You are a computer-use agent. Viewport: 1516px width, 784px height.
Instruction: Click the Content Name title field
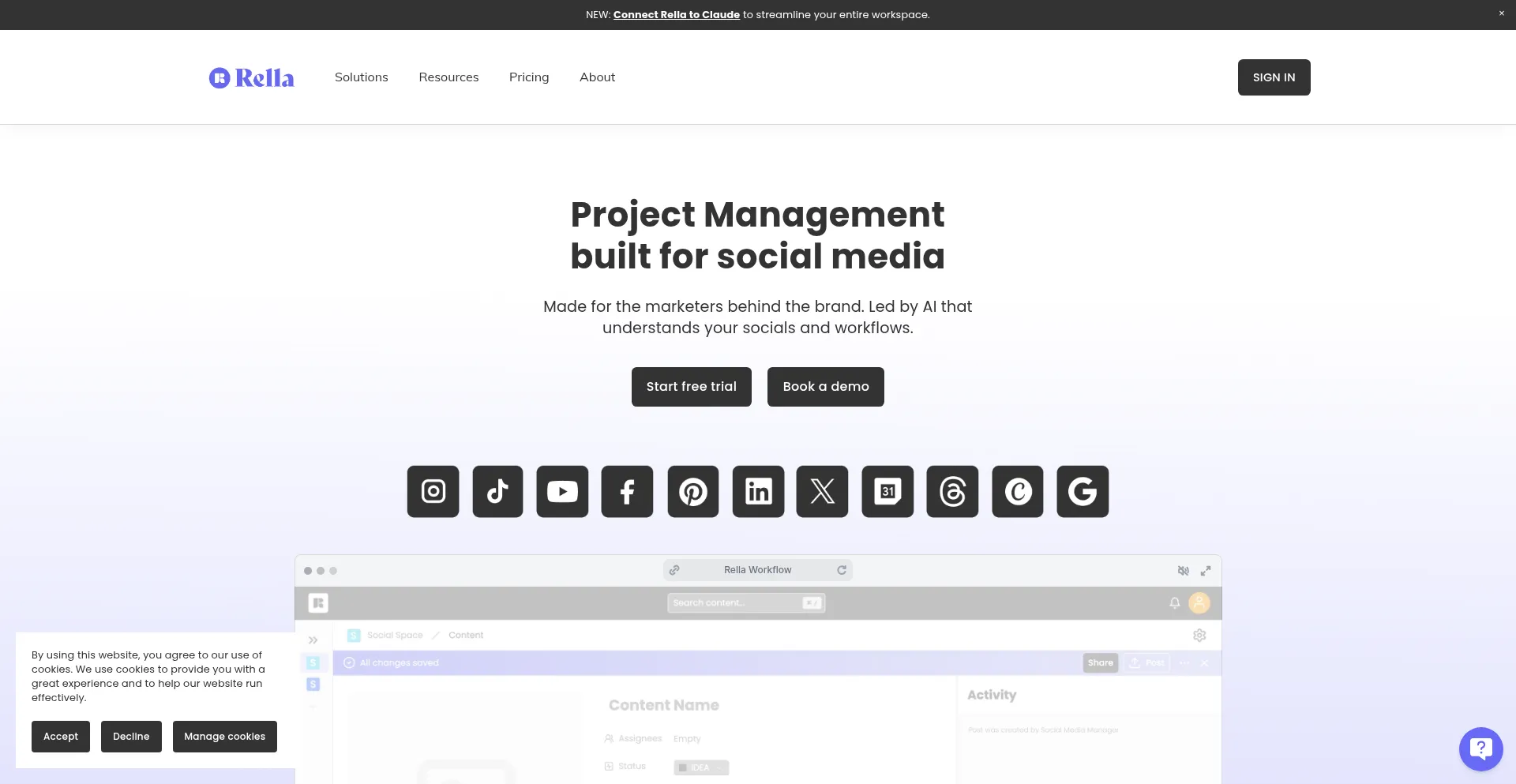pos(664,706)
